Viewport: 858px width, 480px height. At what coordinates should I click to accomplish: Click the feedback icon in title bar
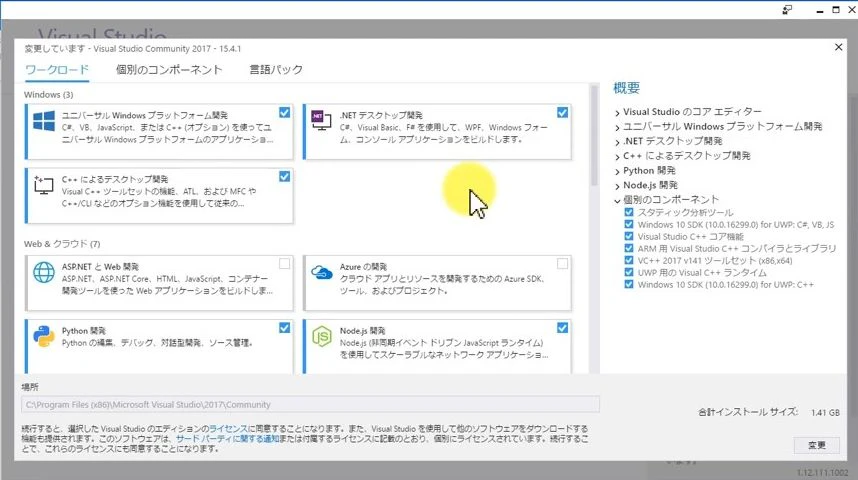[x=787, y=10]
